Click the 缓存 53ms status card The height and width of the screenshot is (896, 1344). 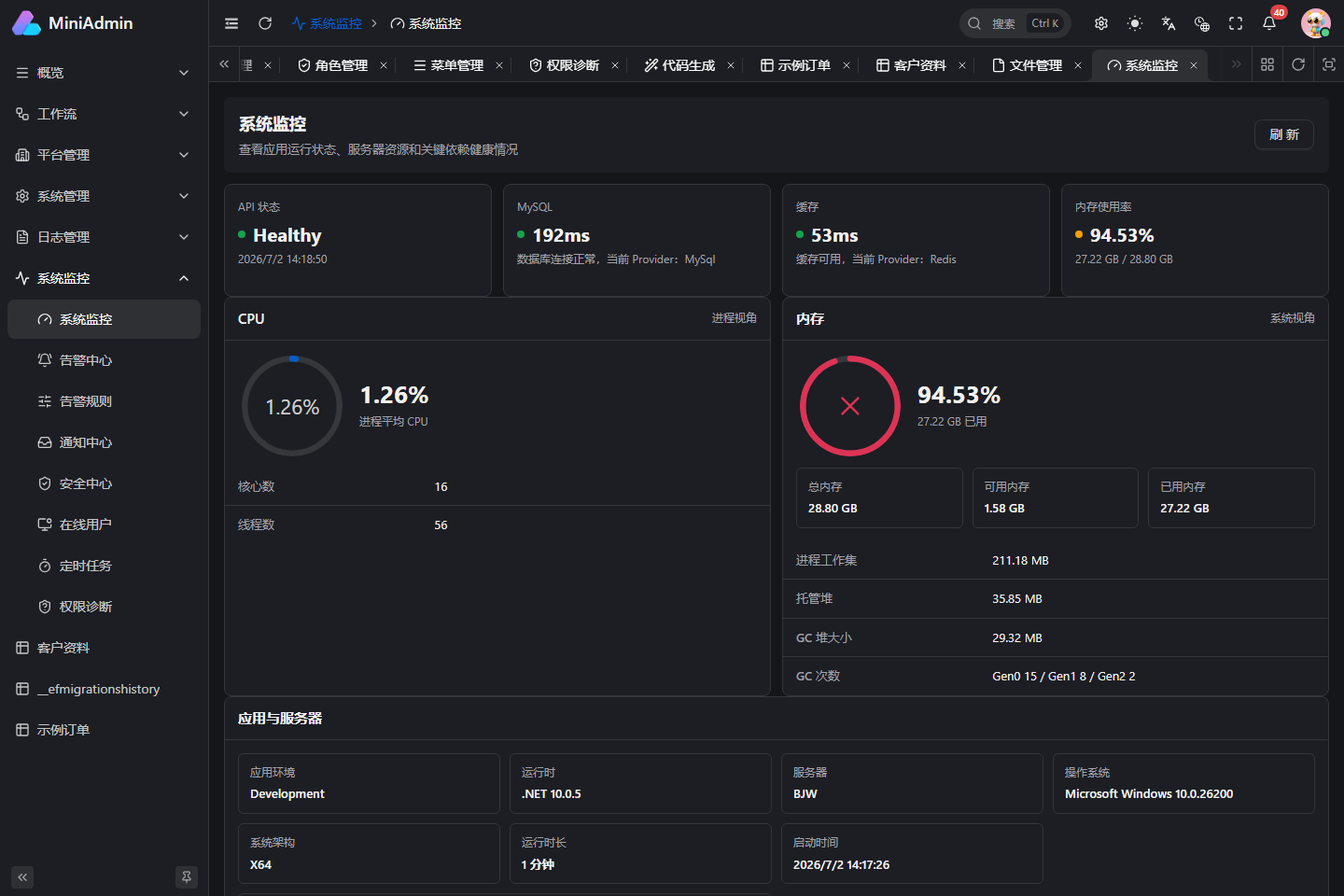[x=916, y=240]
